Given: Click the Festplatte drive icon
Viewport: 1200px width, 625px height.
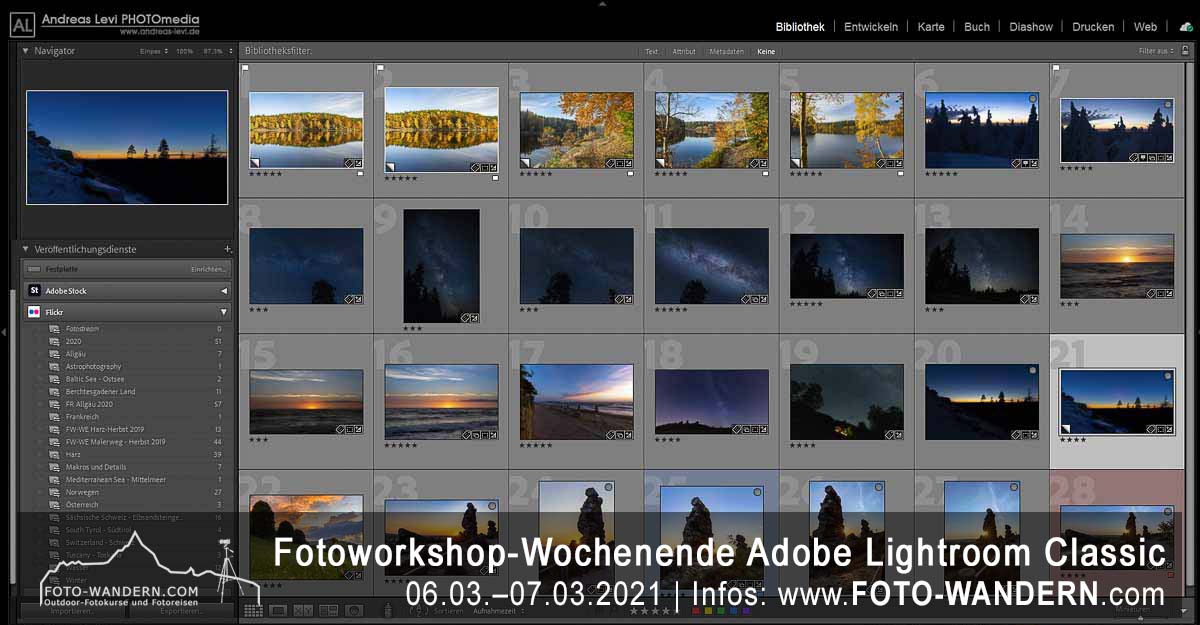Looking at the screenshot, I should (34, 269).
